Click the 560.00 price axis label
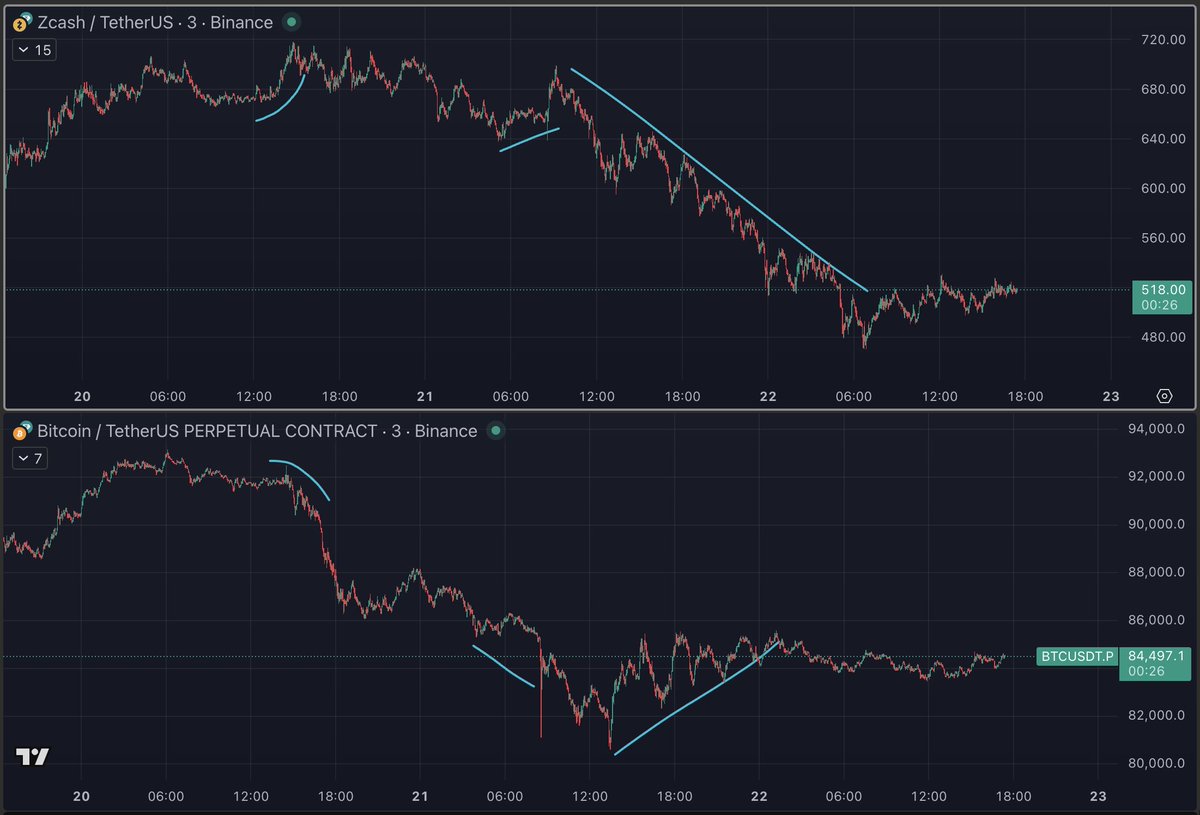 coord(1164,238)
